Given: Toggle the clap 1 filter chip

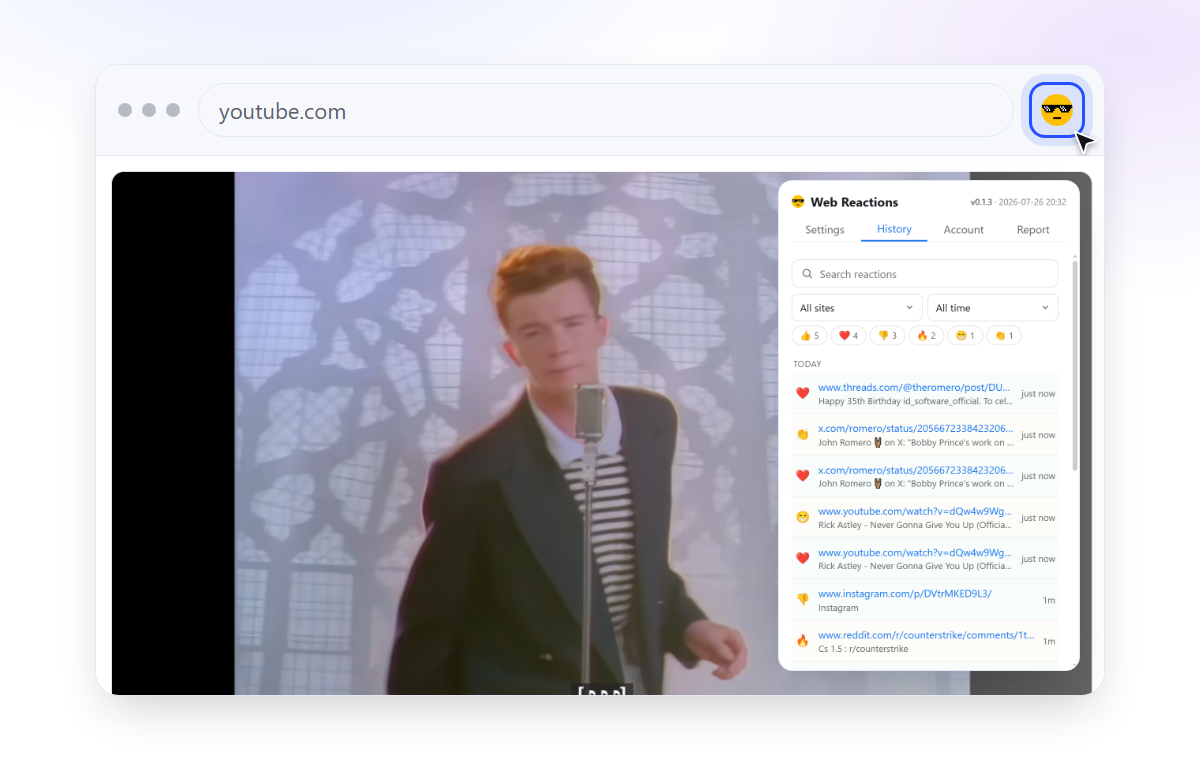Looking at the screenshot, I should [1003, 336].
